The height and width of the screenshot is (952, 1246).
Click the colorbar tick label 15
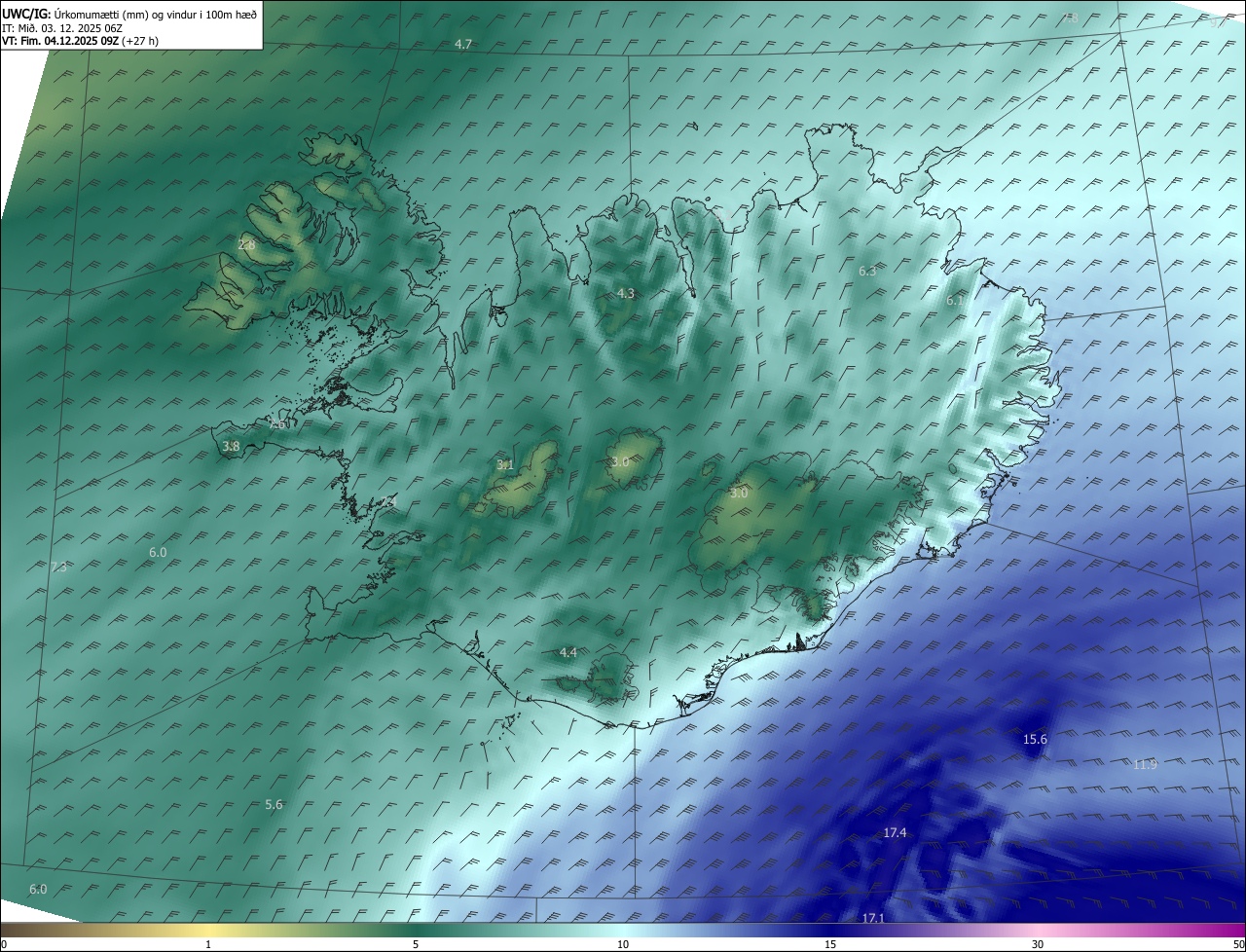(x=830, y=944)
